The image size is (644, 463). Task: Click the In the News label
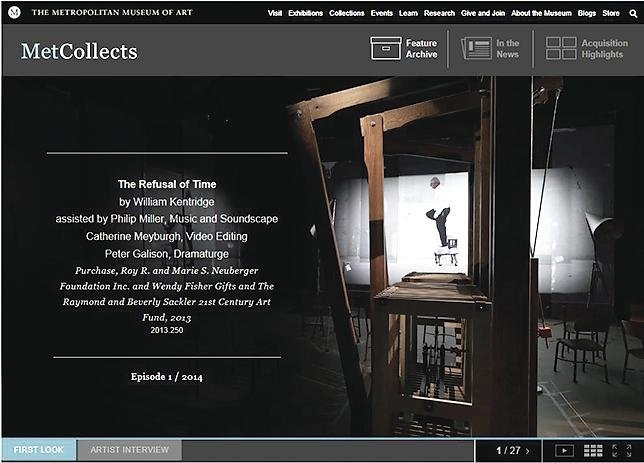point(507,48)
